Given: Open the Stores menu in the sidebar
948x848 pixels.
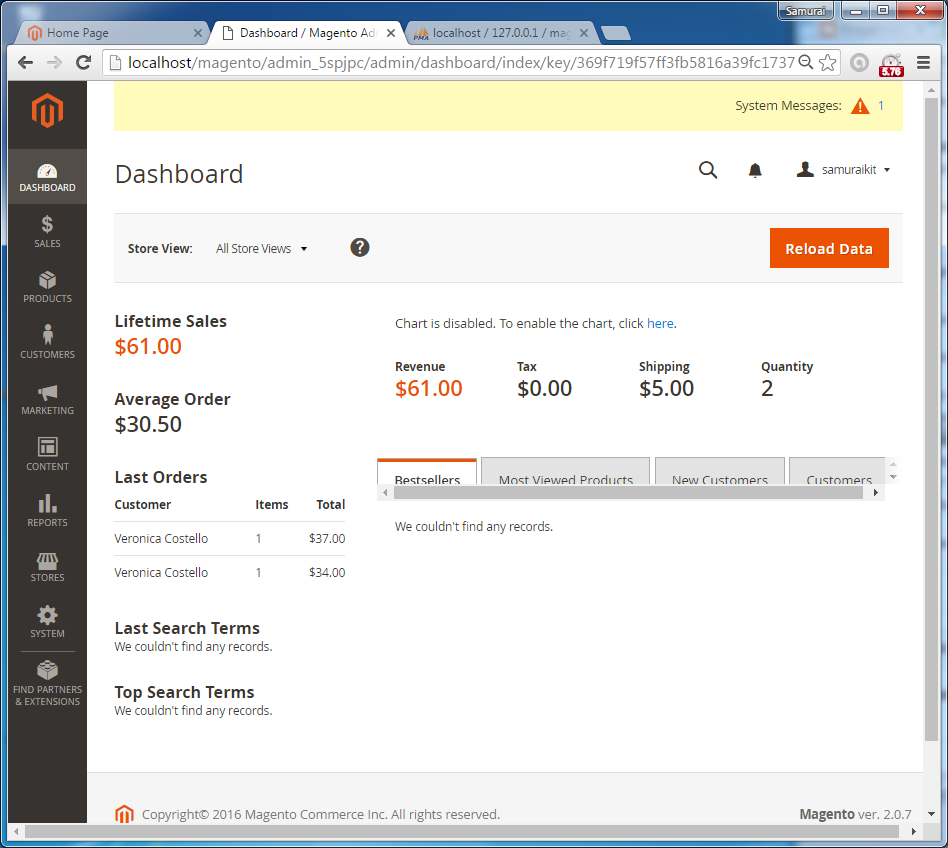Looking at the screenshot, I should (47, 566).
